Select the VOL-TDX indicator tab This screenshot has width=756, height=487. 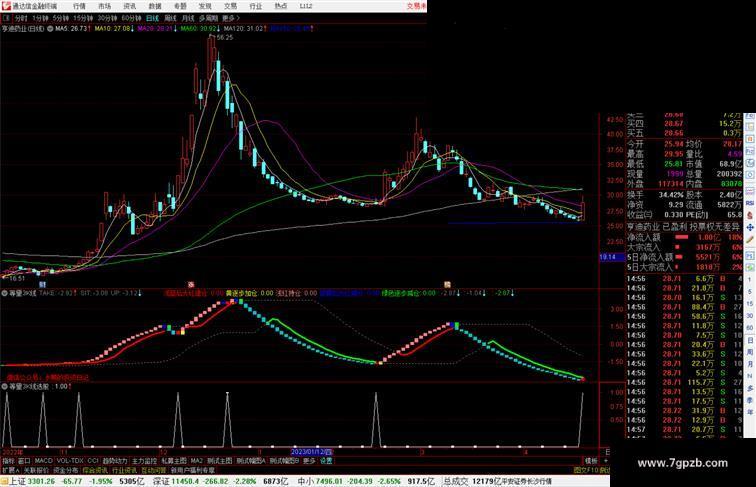pyautogui.click(x=70, y=461)
